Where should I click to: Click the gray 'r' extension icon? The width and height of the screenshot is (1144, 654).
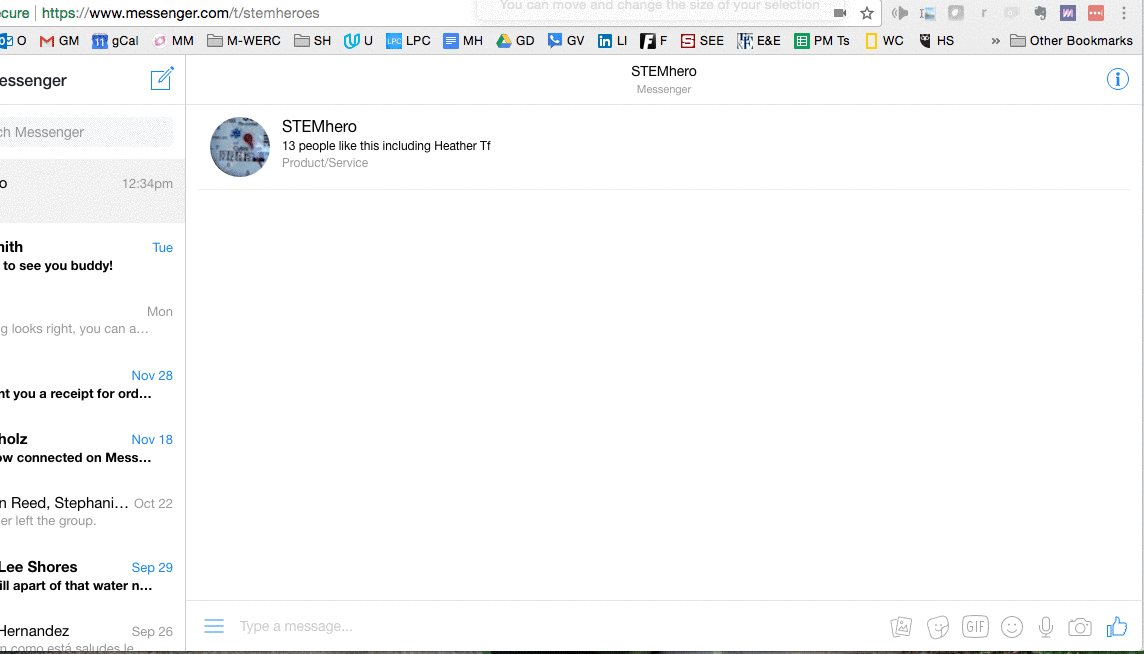coord(983,13)
